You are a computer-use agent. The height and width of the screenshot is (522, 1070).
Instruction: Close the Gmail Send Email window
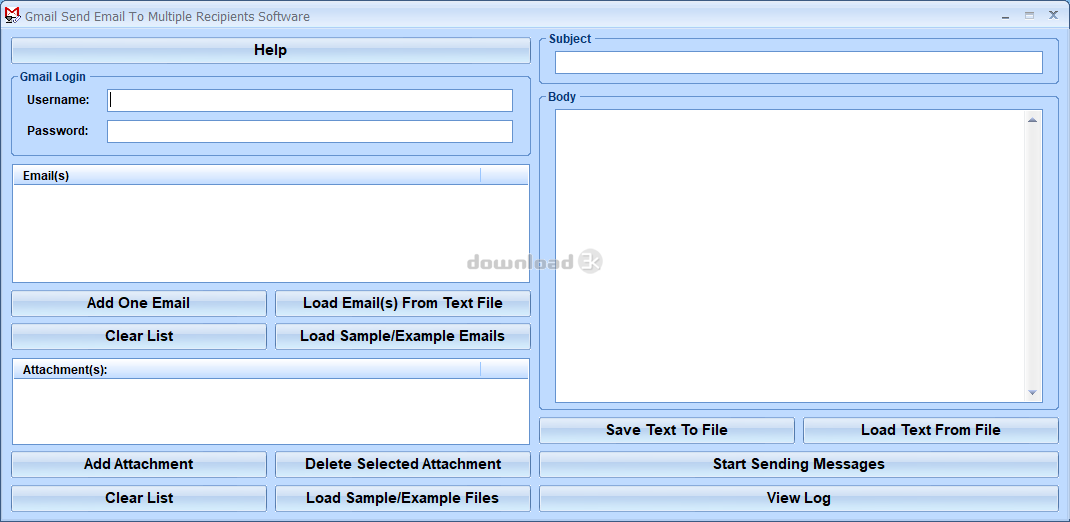1053,15
